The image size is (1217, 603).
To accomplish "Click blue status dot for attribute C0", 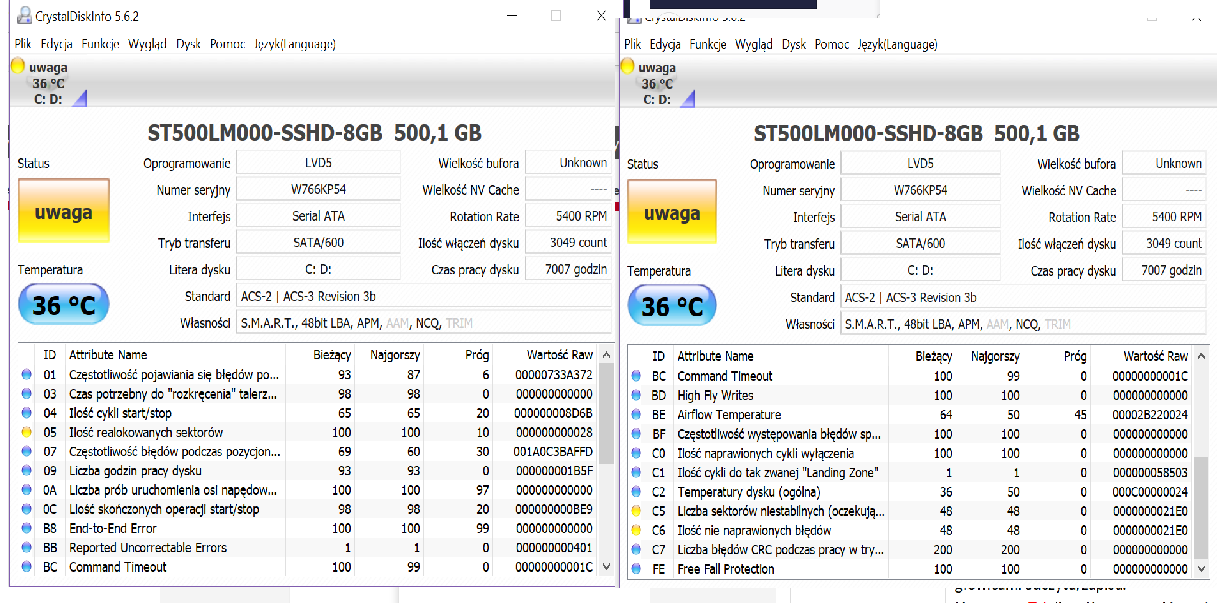I will point(635,453).
